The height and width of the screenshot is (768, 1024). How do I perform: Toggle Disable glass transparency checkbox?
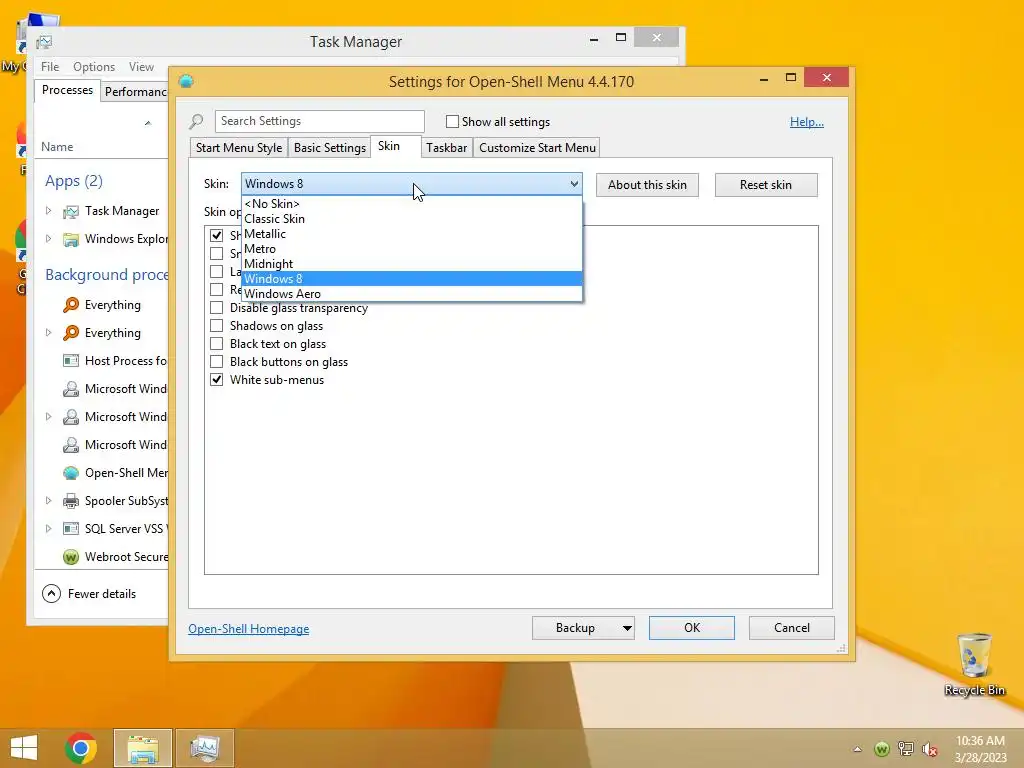(216, 308)
